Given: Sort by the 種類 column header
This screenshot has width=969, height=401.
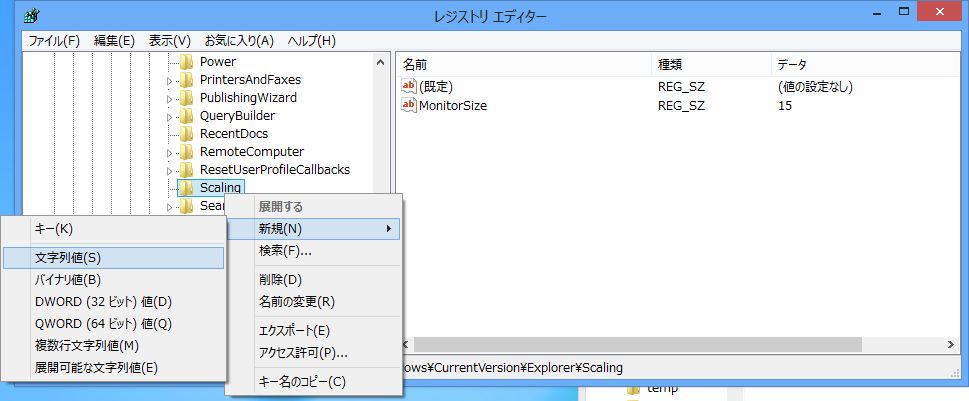Looking at the screenshot, I should (711, 64).
